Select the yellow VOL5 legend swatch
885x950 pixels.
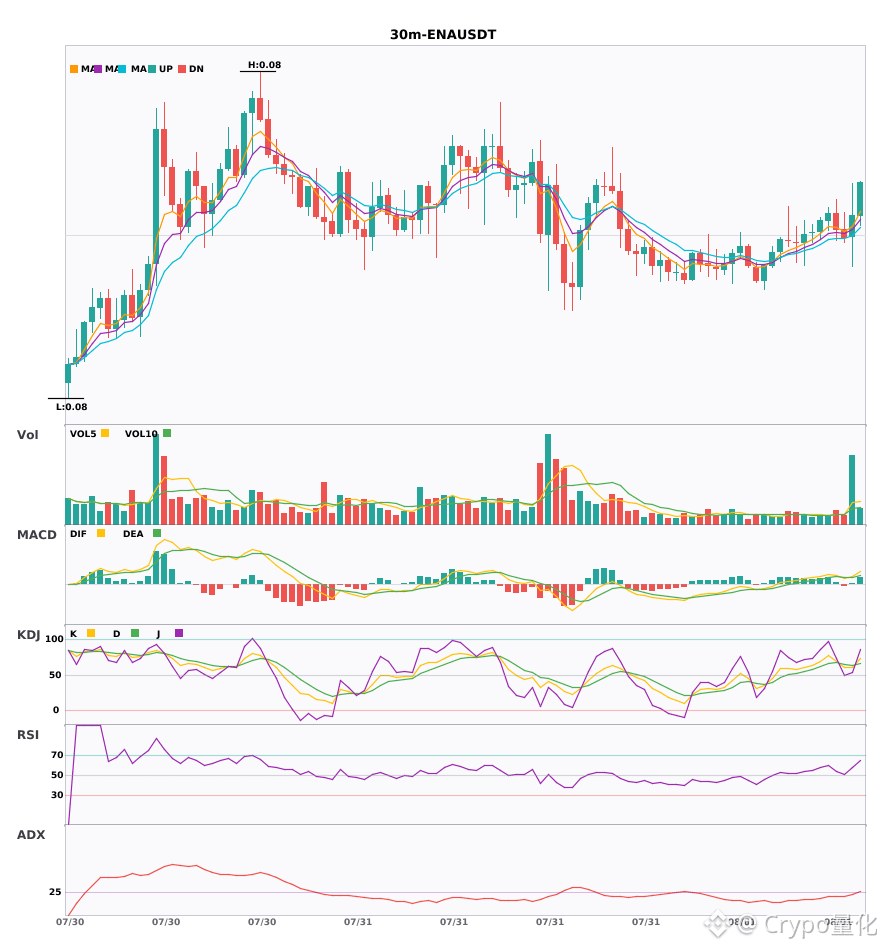[x=105, y=433]
